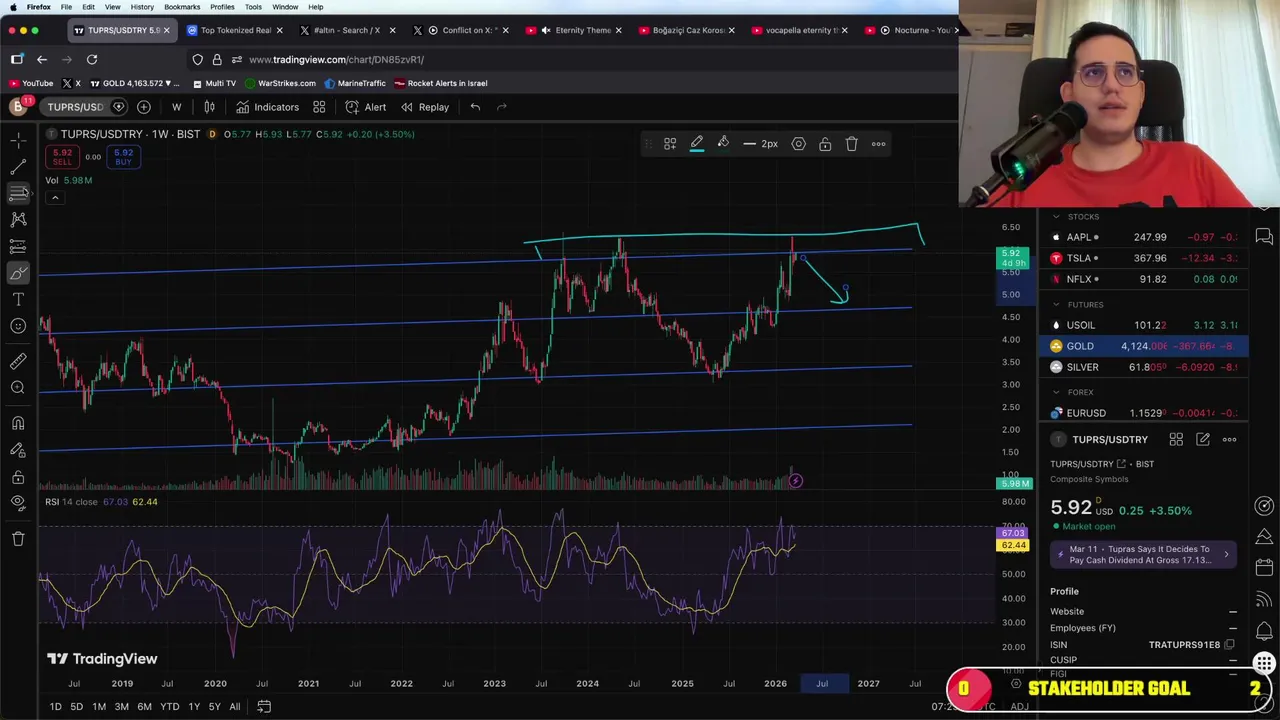
Task: Open the candlestick chart type menu
Action: [x=210, y=107]
